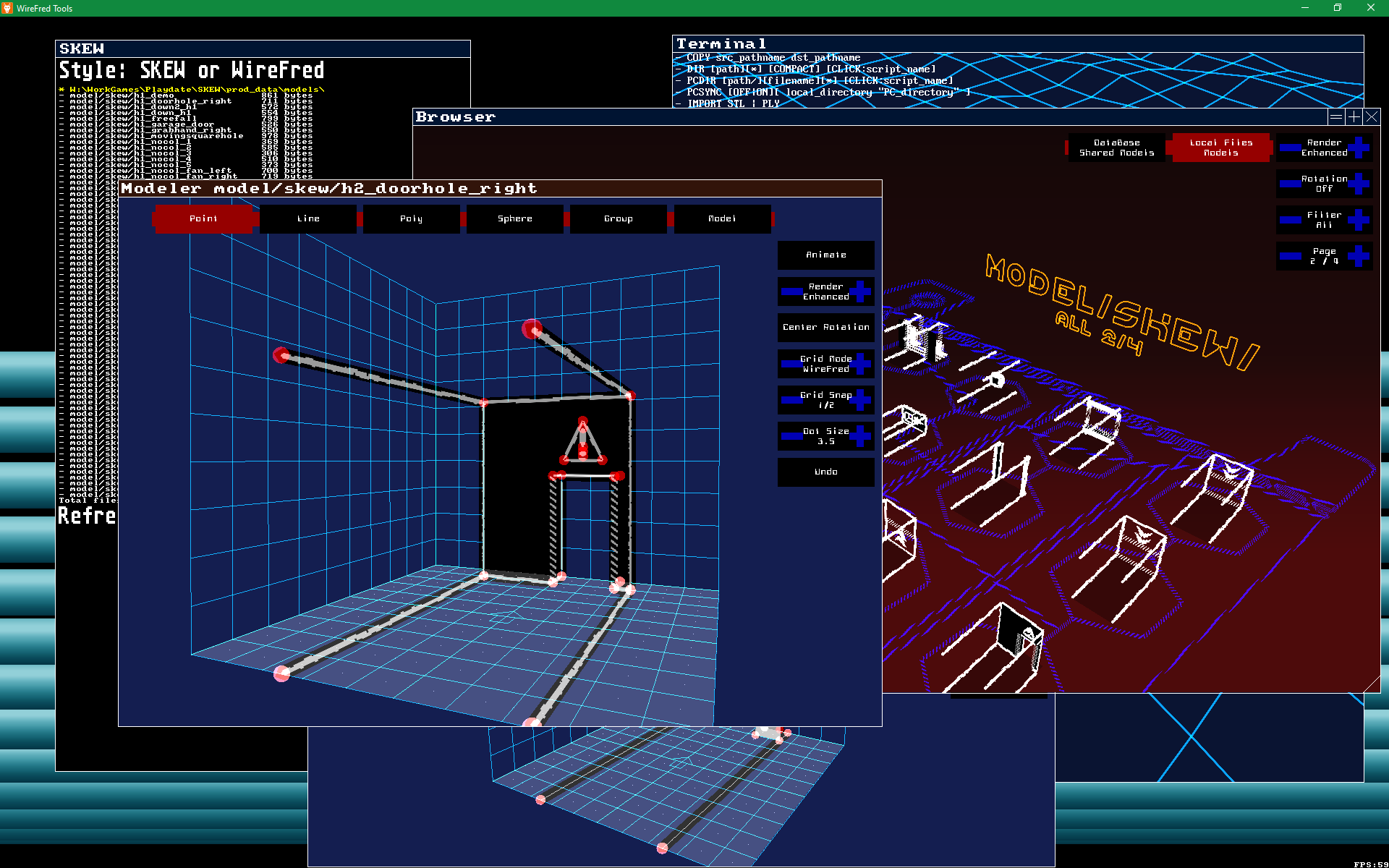This screenshot has height=868, width=1389.
Task: Decrease Grid Snap with minus icon
Action: (791, 400)
